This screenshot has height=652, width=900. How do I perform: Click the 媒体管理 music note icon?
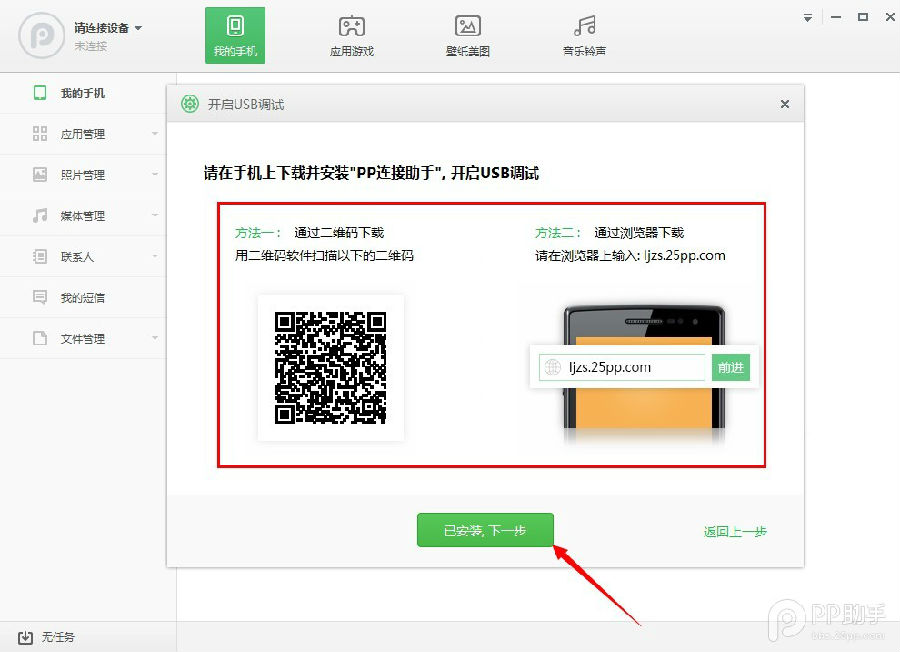40,216
